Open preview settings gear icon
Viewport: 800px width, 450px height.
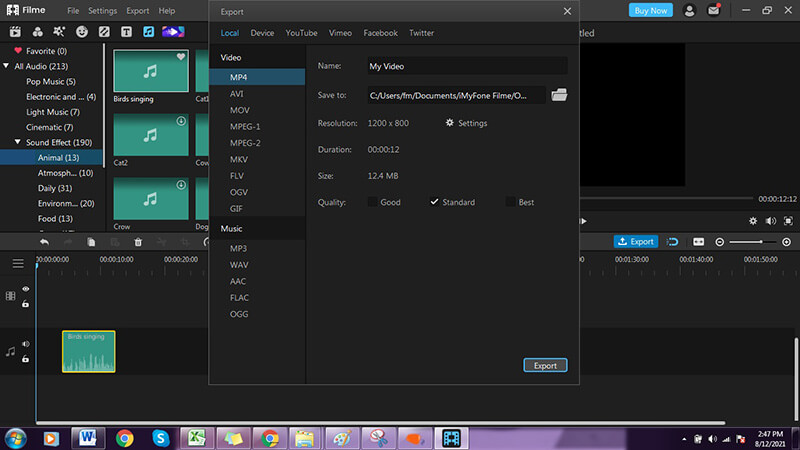click(x=753, y=221)
